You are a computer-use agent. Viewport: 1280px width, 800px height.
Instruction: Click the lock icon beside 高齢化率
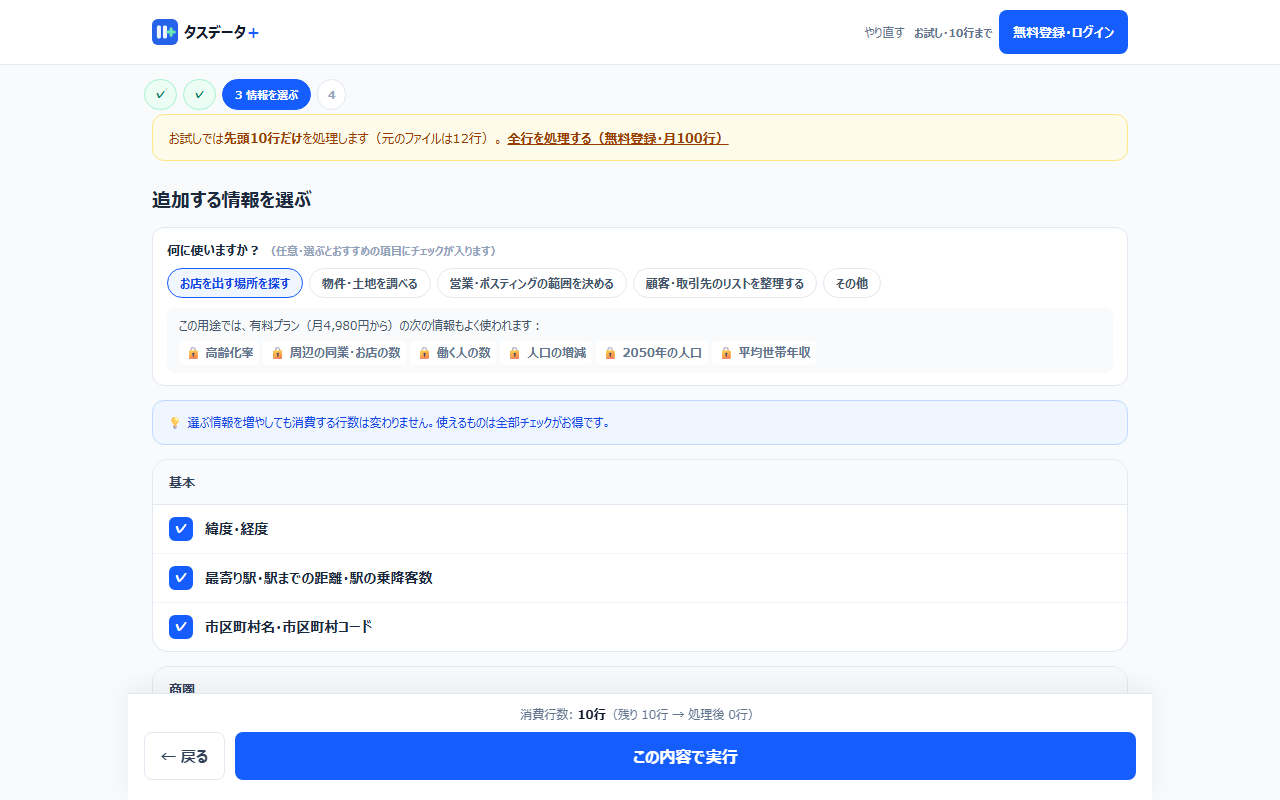194,353
